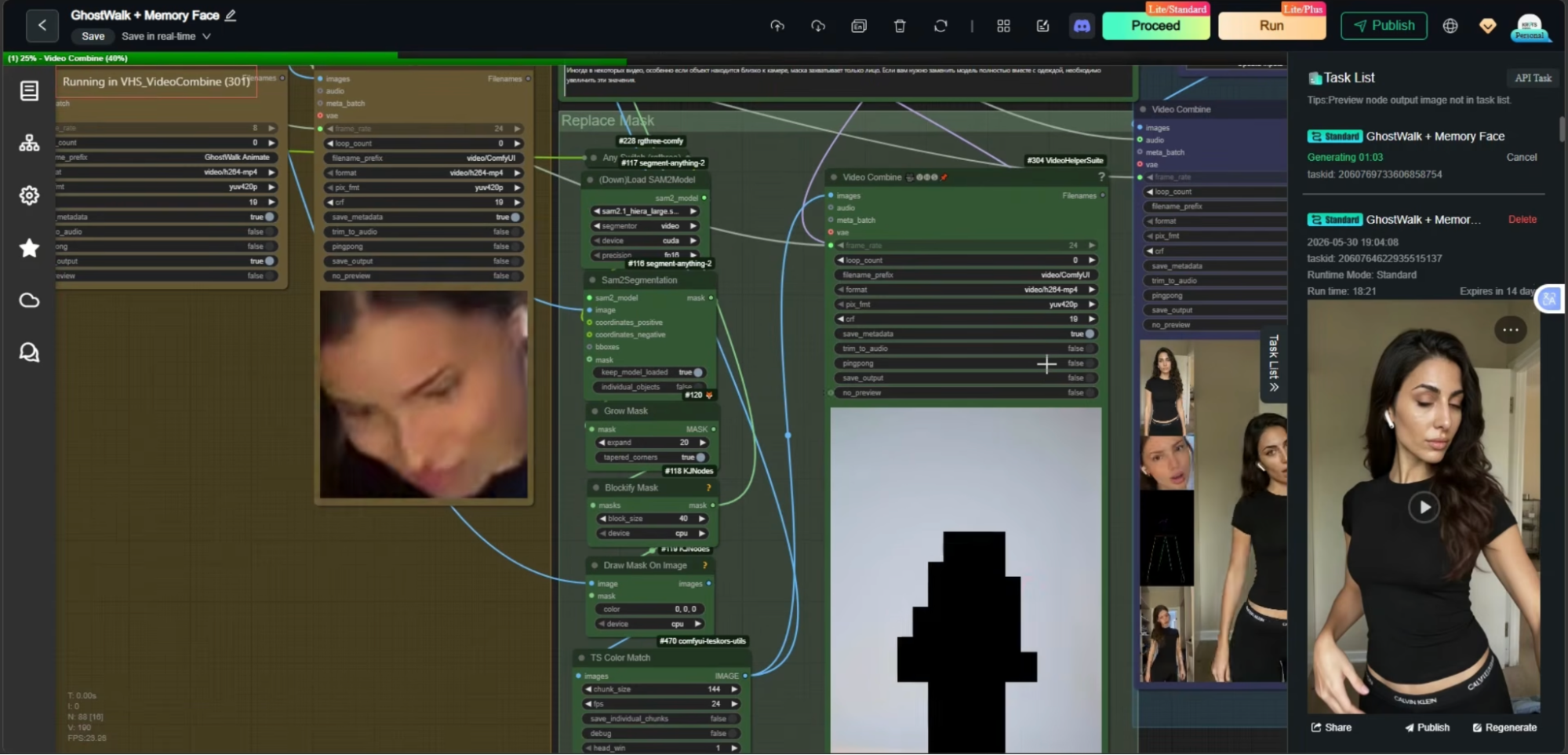1568x755 pixels.
Task: Click the Save button
Action: pyautogui.click(x=93, y=36)
